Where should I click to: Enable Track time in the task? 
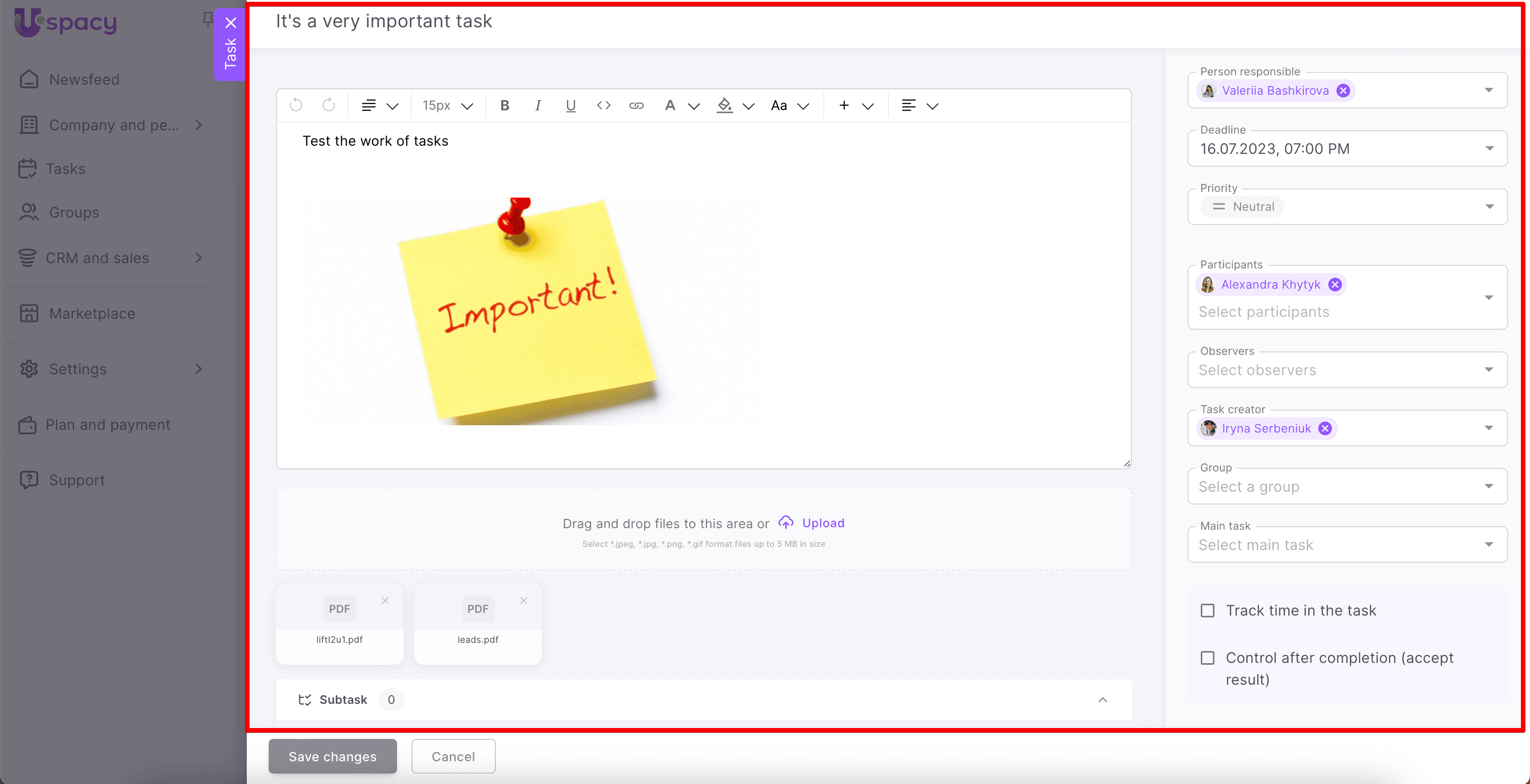1208,611
